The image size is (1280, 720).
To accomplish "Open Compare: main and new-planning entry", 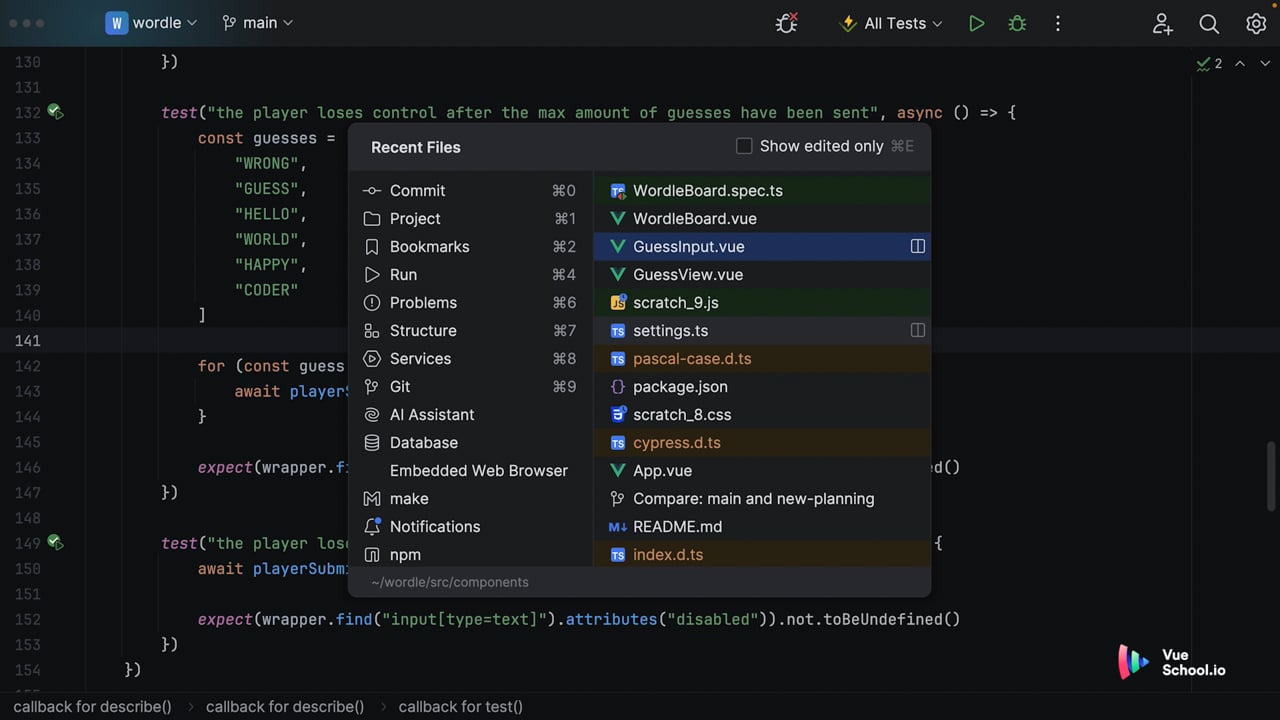I will click(x=762, y=498).
